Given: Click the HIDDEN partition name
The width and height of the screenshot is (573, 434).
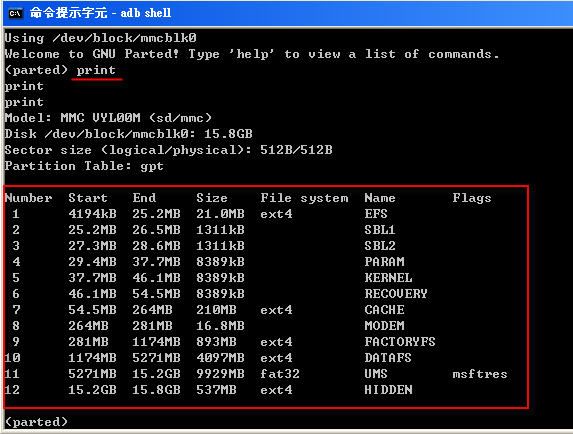Looking at the screenshot, I should [x=388, y=390].
